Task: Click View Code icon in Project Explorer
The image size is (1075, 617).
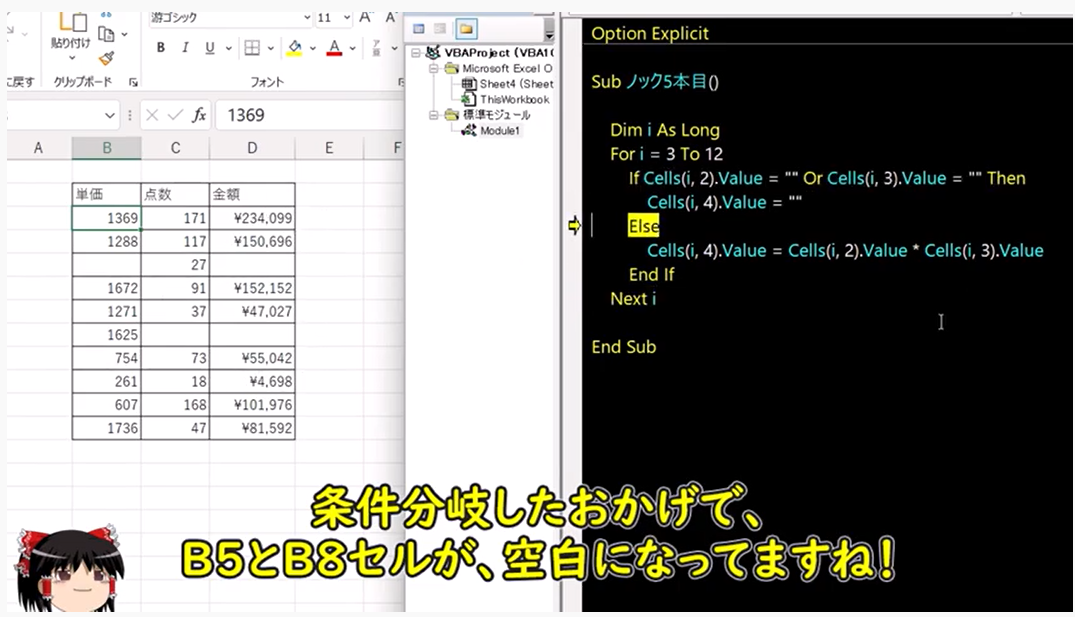Action: point(419,29)
